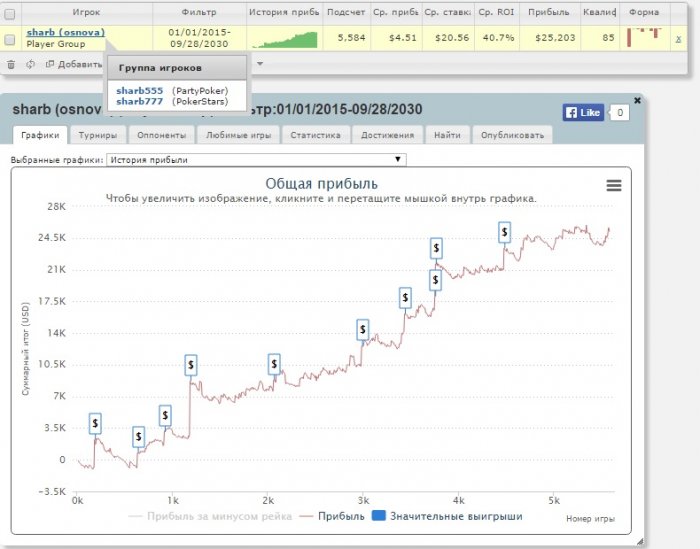Click the Общая прибыль chart title
This screenshot has width=700, height=549.
tap(321, 183)
